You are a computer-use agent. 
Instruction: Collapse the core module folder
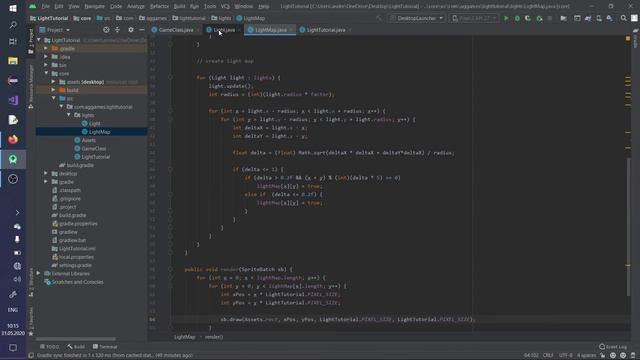pos(46,73)
